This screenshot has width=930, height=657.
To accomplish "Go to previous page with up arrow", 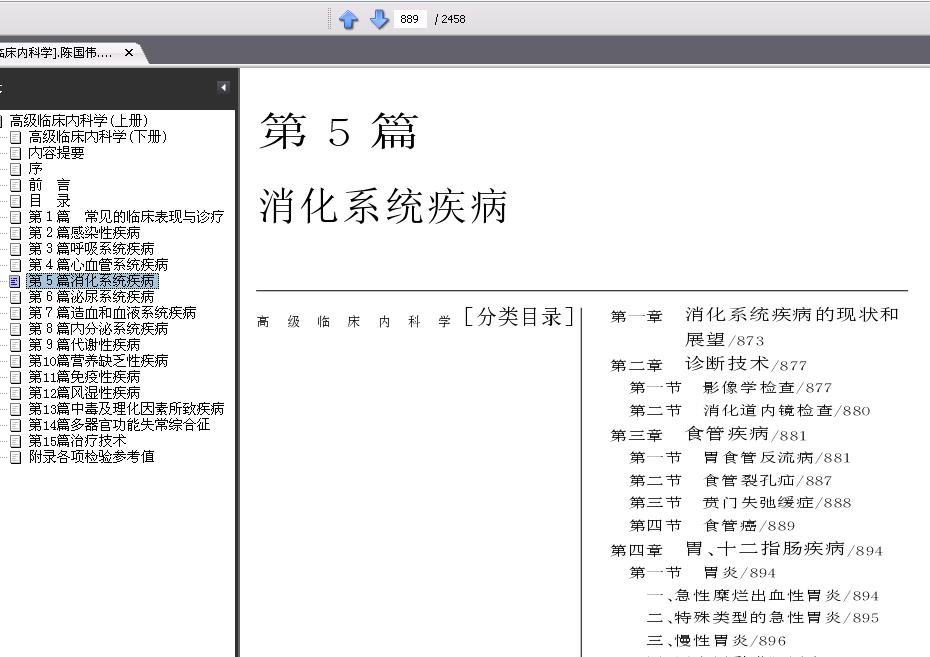I will click(x=348, y=20).
